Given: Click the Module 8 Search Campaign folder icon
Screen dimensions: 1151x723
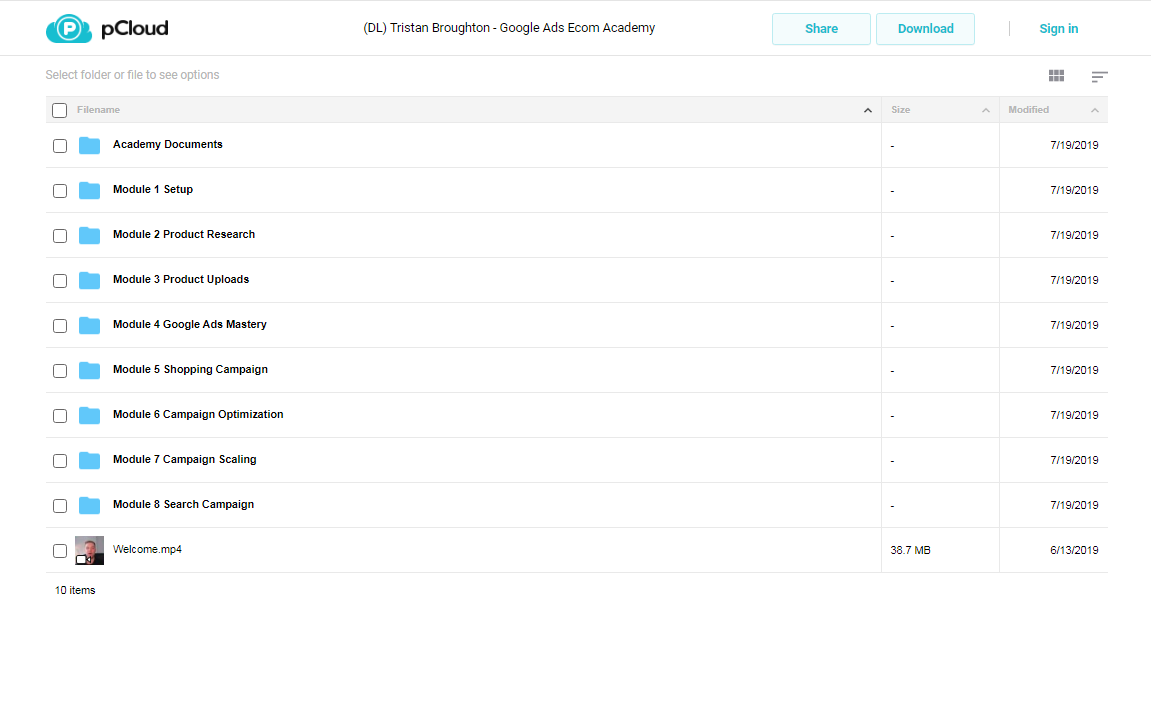Looking at the screenshot, I should tap(90, 505).
